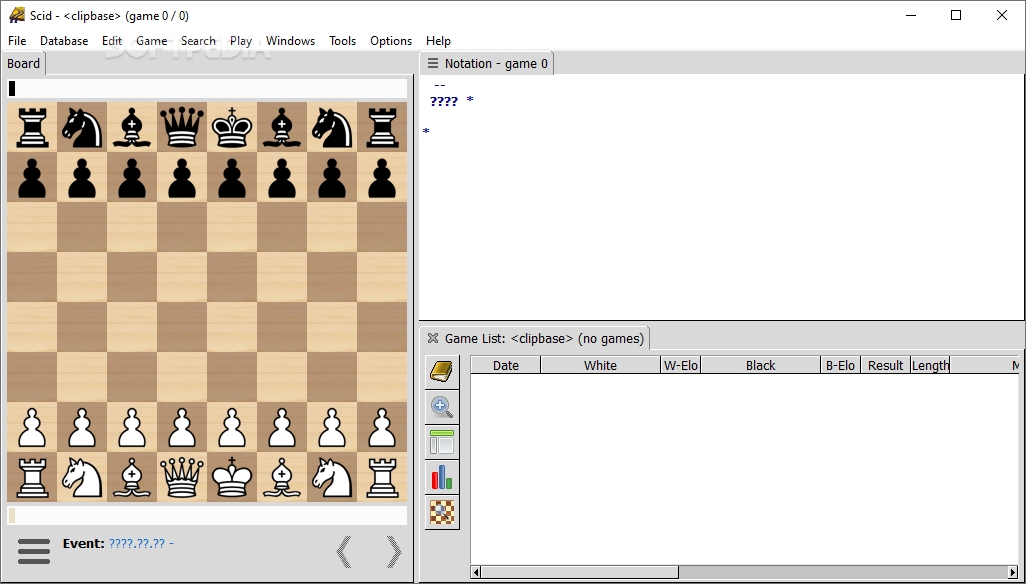Sort game list by Result column

pos(885,365)
